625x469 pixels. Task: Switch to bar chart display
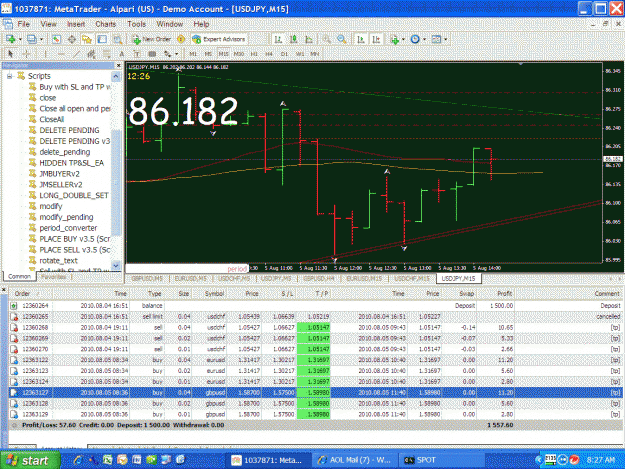pyautogui.click(x=278, y=39)
